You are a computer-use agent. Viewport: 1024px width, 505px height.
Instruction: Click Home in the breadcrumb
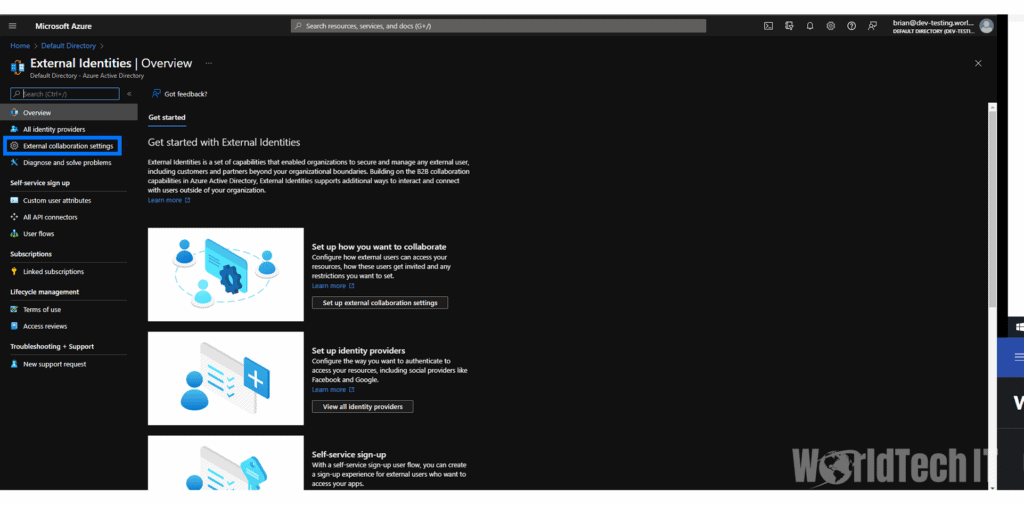[20, 46]
